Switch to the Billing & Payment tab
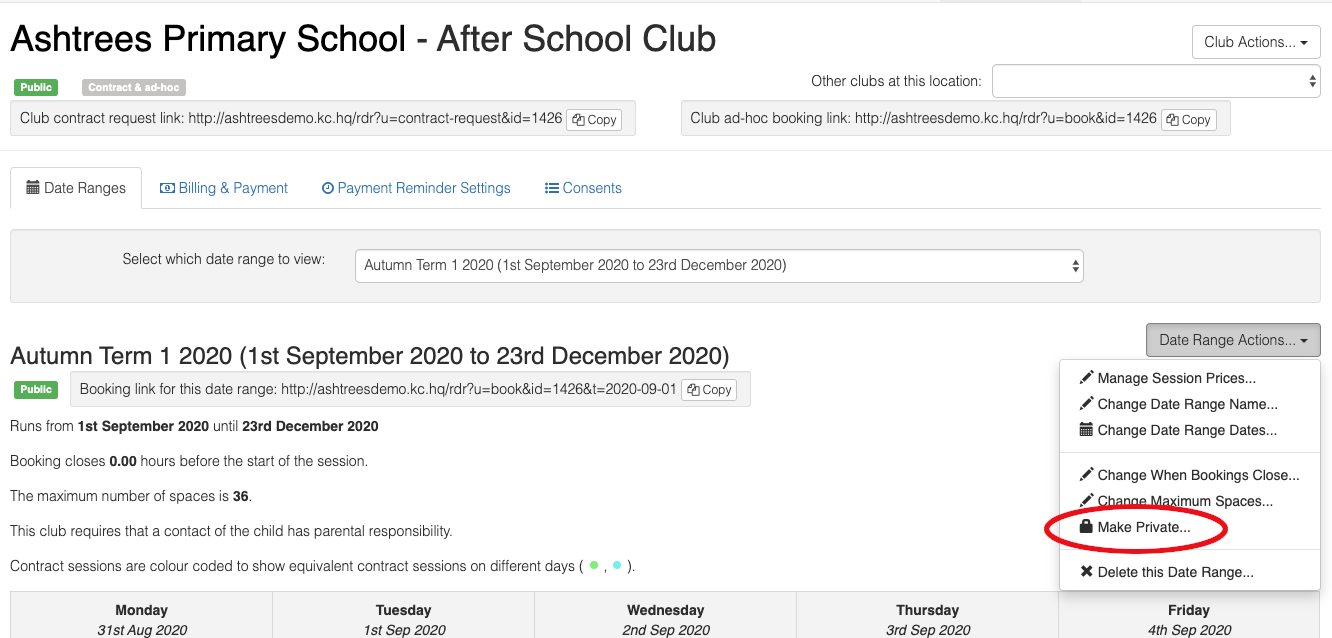This screenshot has height=638, width=1332. pyautogui.click(x=224, y=188)
